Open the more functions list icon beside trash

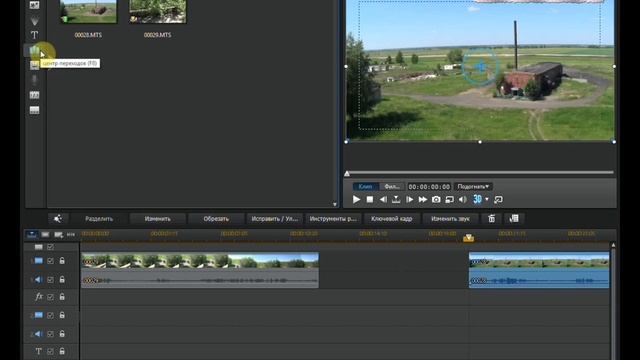point(514,219)
